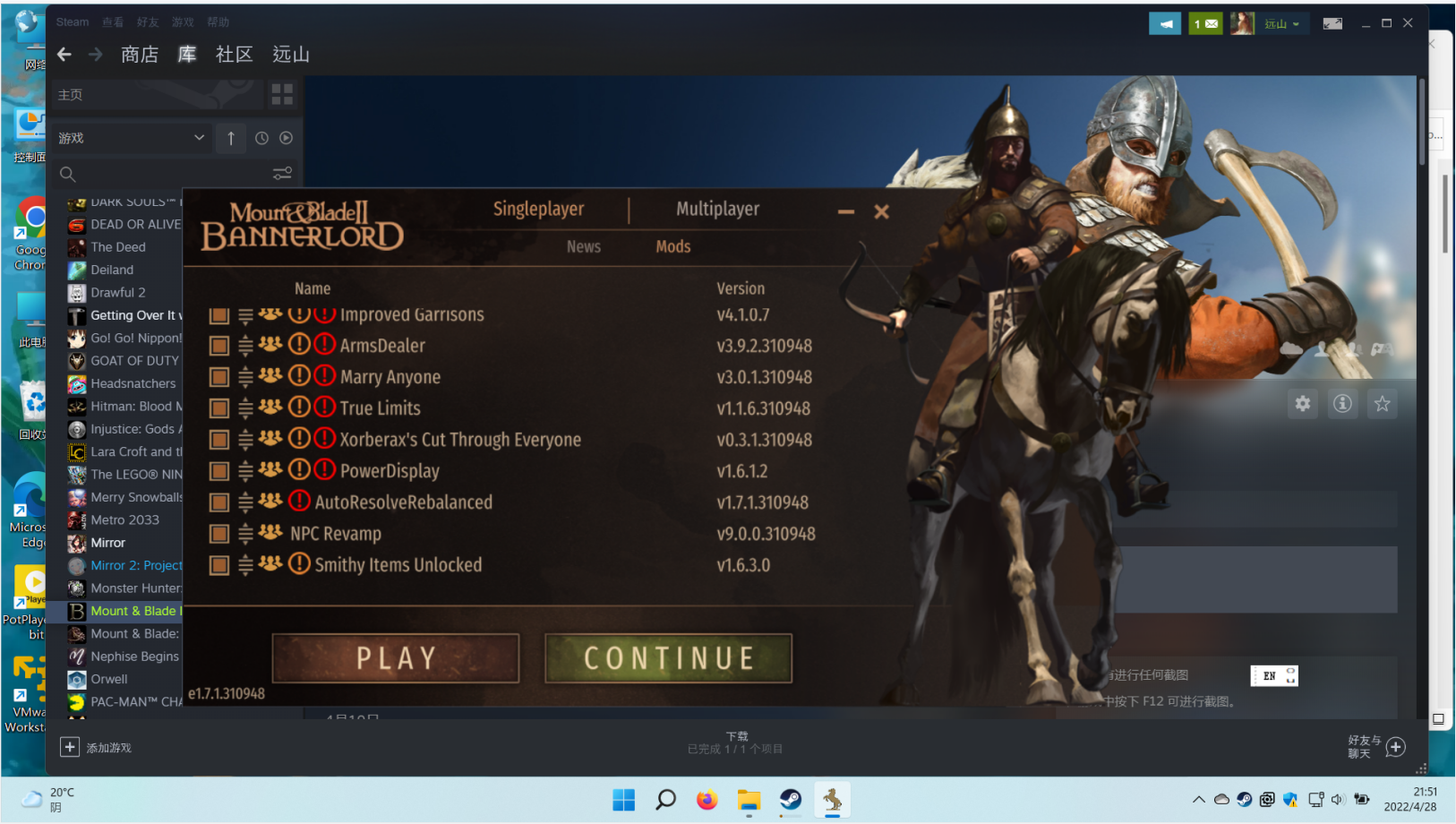
Task: Click the add game plus icon
Action: click(x=70, y=747)
